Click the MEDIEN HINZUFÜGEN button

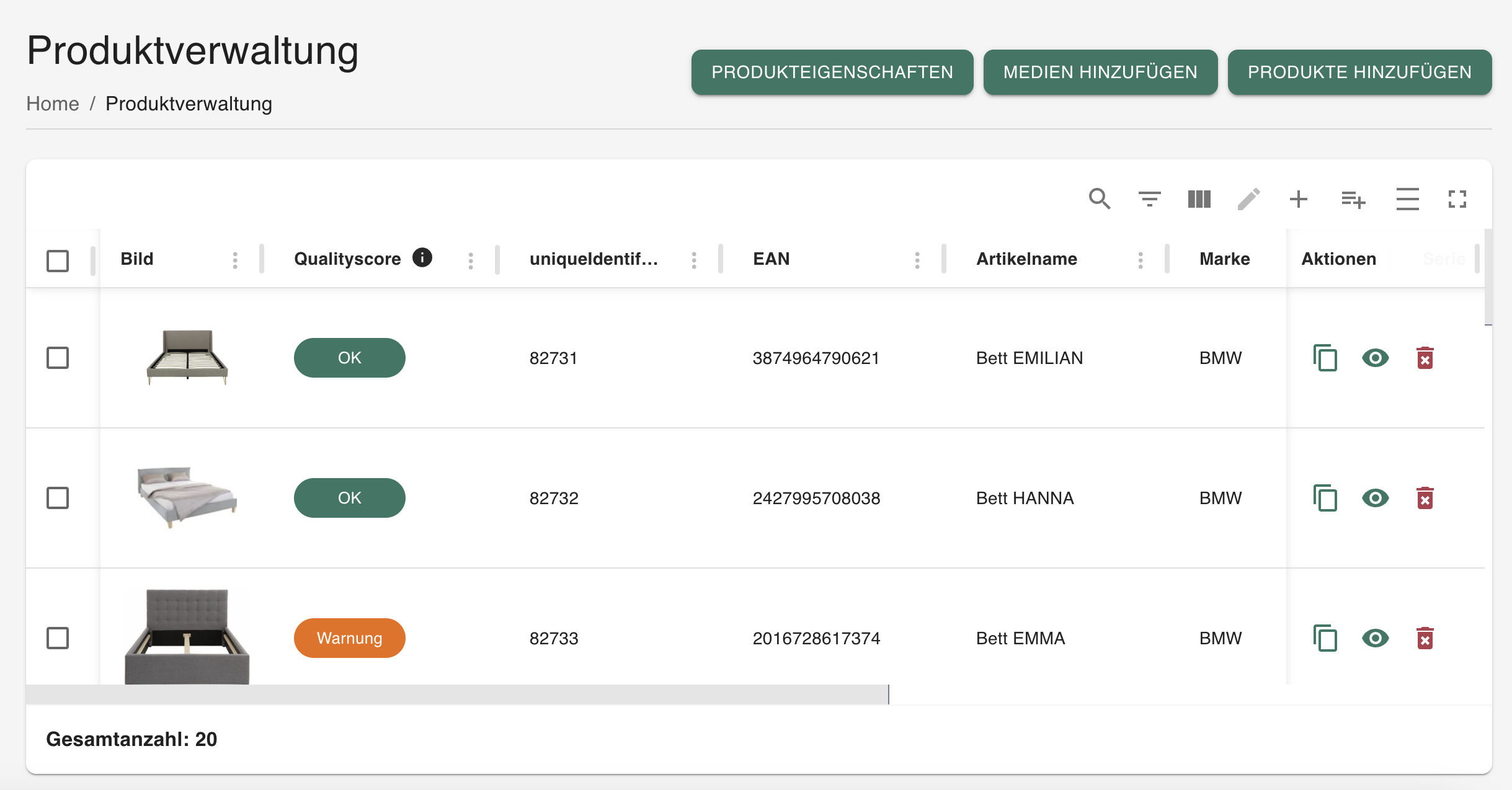1100,72
